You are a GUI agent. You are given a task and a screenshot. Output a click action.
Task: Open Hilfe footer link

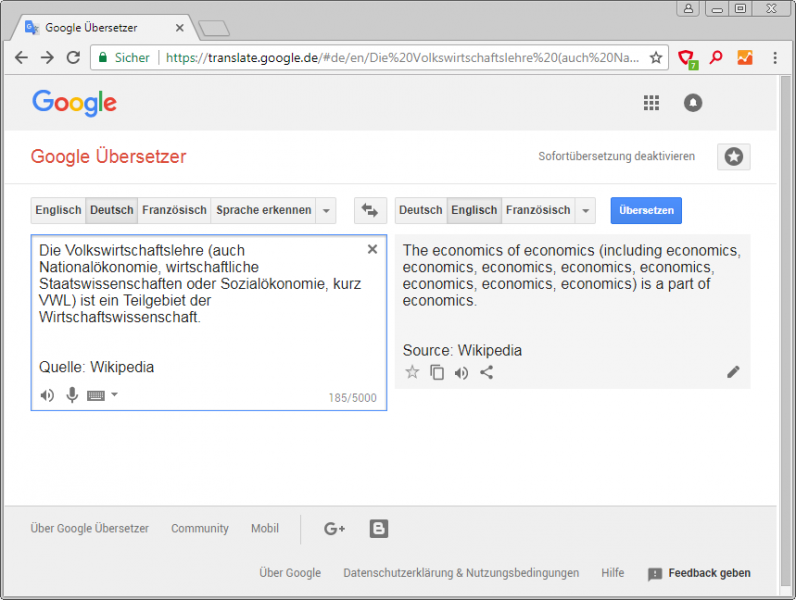613,573
